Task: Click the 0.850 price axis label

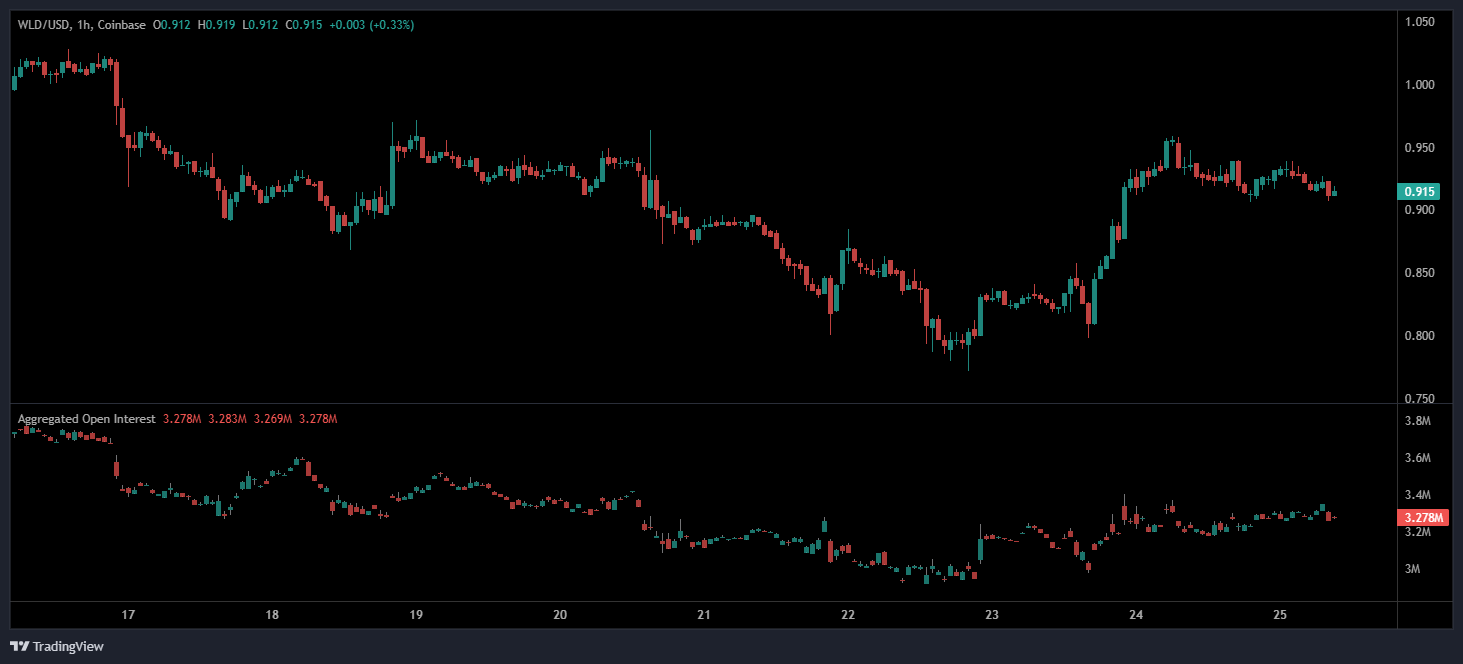Action: (x=1419, y=273)
